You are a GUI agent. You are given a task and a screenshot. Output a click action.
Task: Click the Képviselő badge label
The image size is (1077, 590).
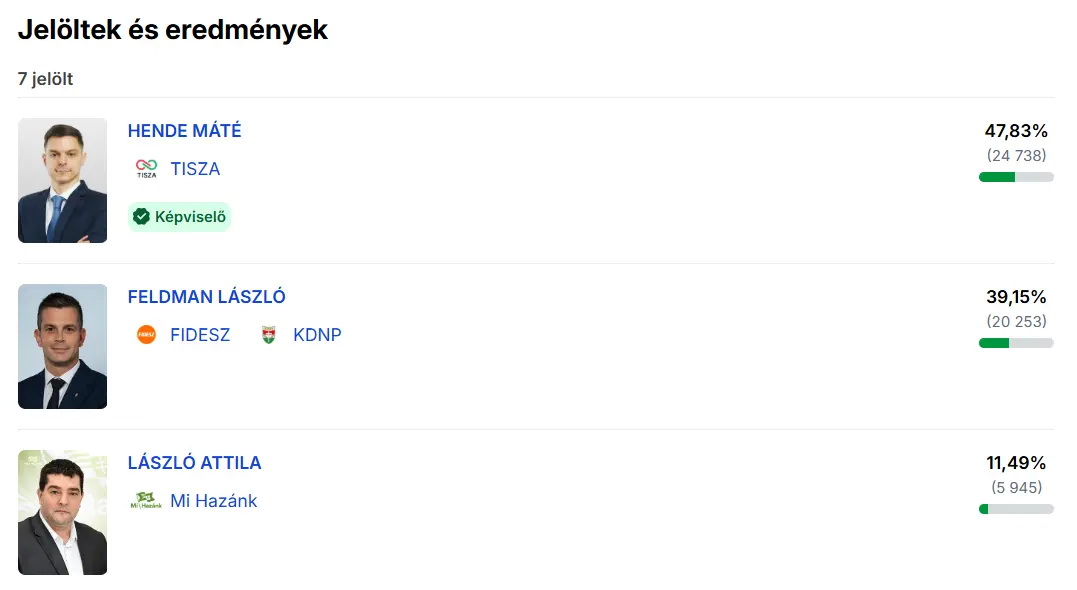click(x=190, y=216)
